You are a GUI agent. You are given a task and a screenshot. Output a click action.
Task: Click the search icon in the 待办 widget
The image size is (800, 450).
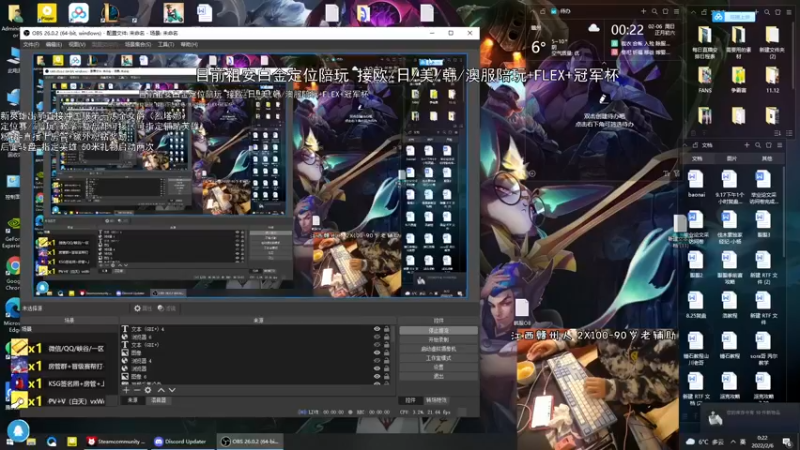click(655, 11)
